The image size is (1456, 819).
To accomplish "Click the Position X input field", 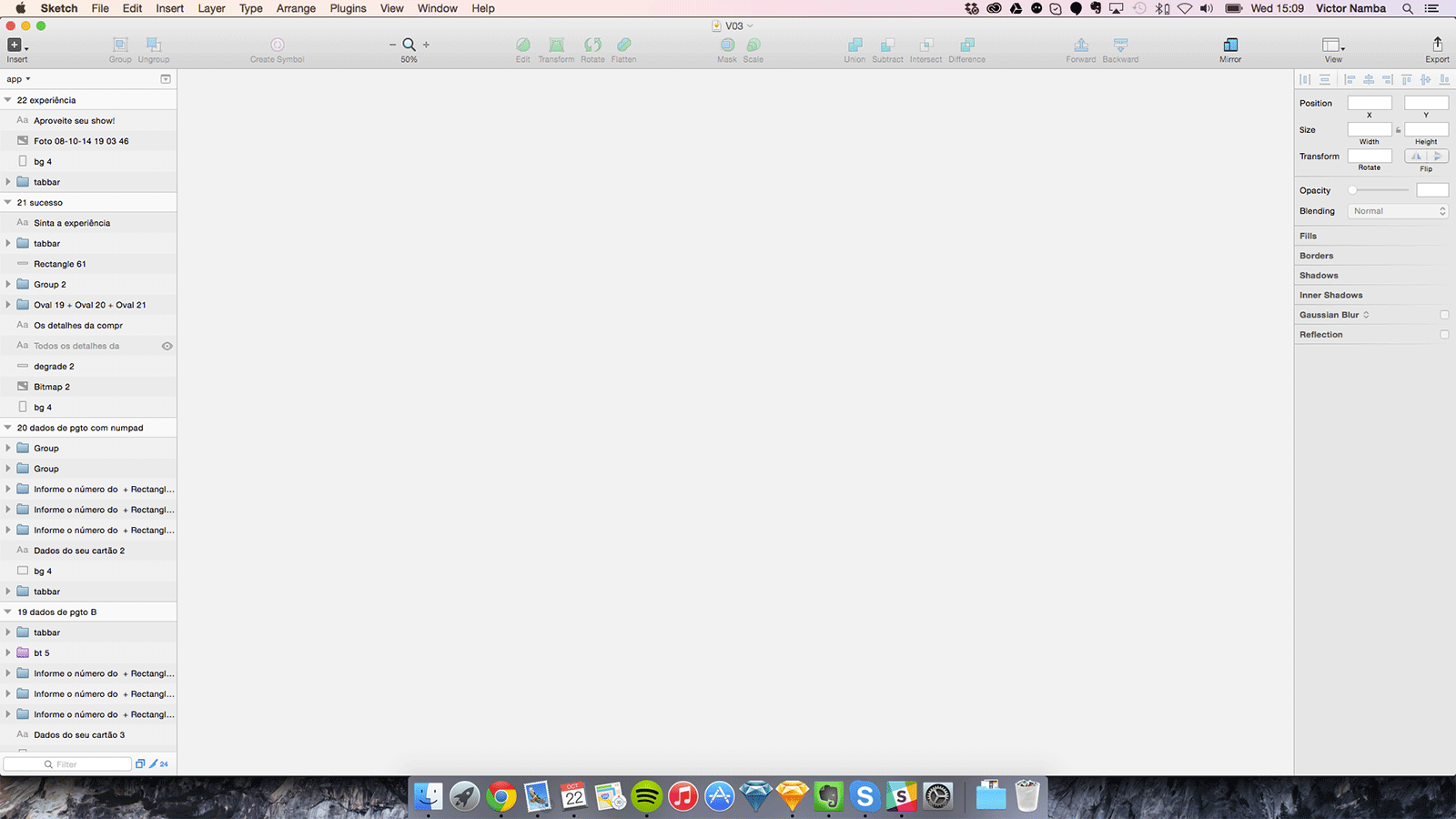I will pyautogui.click(x=1370, y=103).
